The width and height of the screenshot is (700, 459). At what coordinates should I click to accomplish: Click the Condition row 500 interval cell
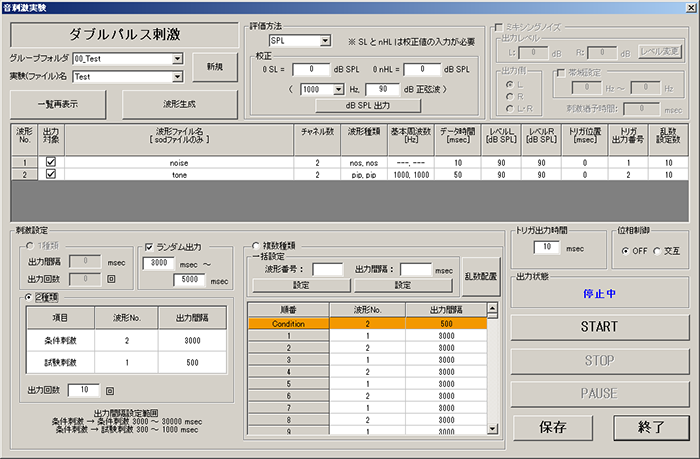point(446,324)
